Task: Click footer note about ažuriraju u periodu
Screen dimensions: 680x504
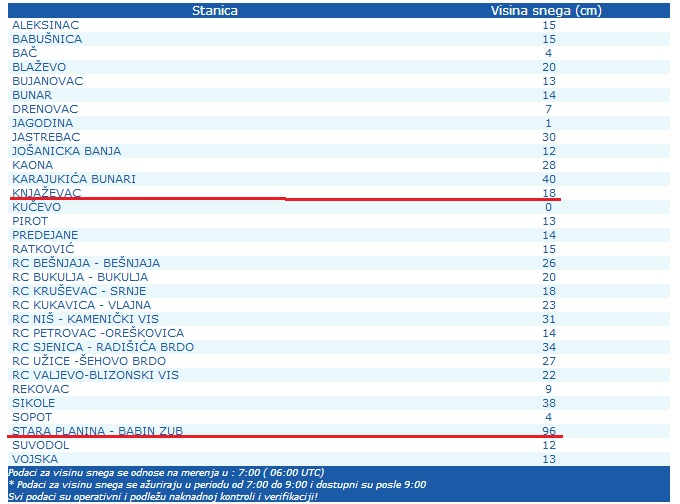Action: (217, 484)
